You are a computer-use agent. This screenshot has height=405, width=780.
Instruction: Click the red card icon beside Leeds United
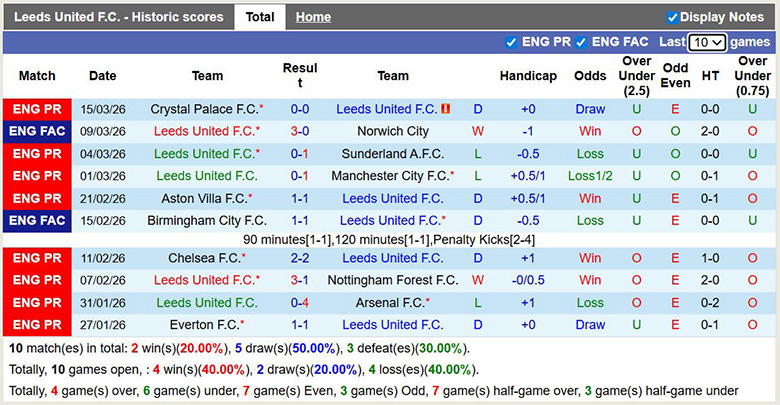(x=446, y=109)
